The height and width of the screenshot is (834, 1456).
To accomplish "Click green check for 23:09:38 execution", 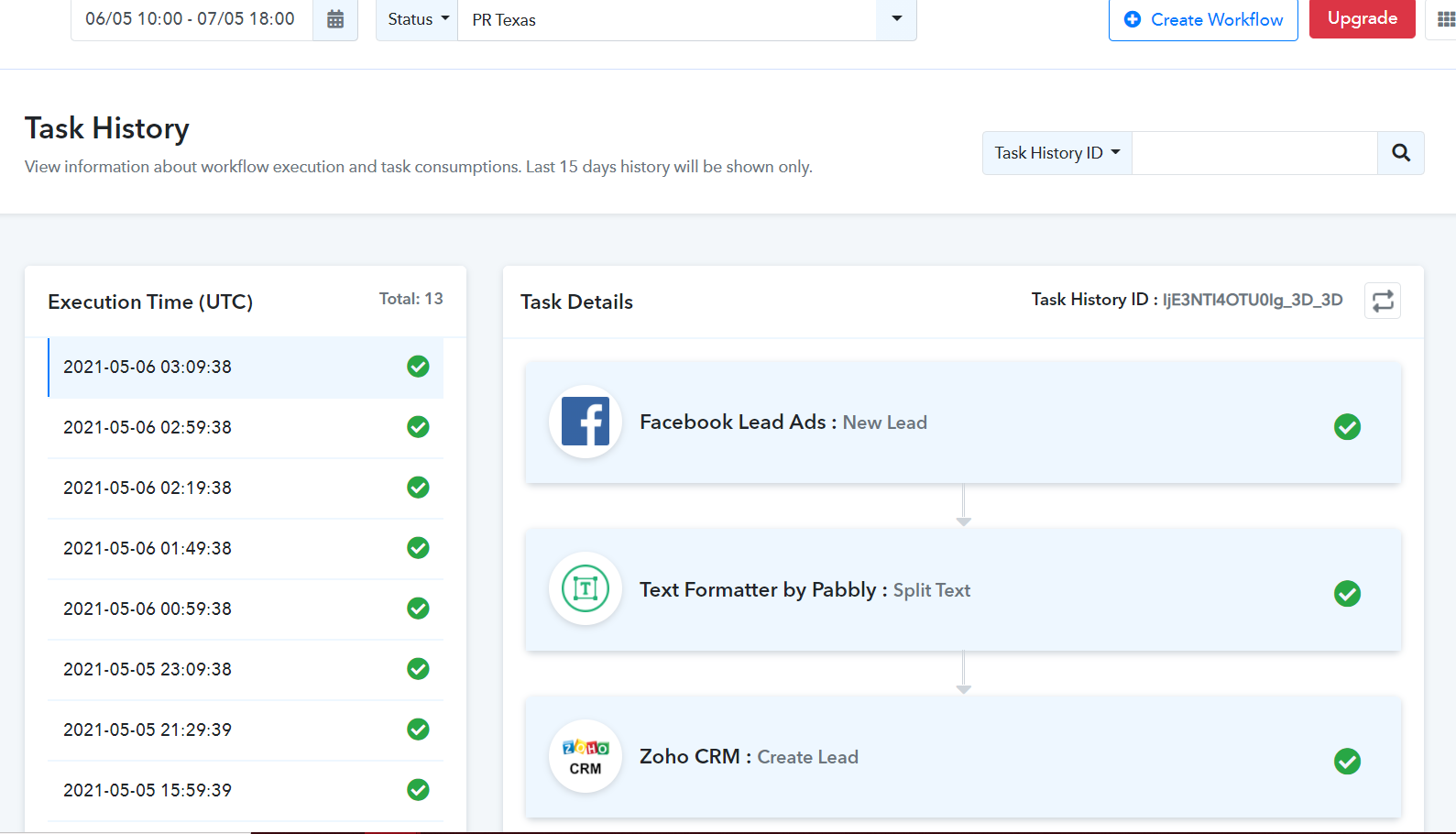I will coord(418,669).
